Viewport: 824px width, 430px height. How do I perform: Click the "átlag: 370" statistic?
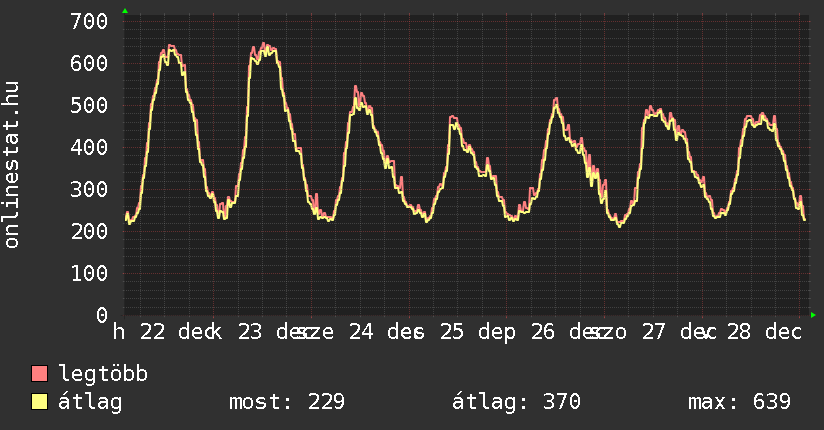516,402
